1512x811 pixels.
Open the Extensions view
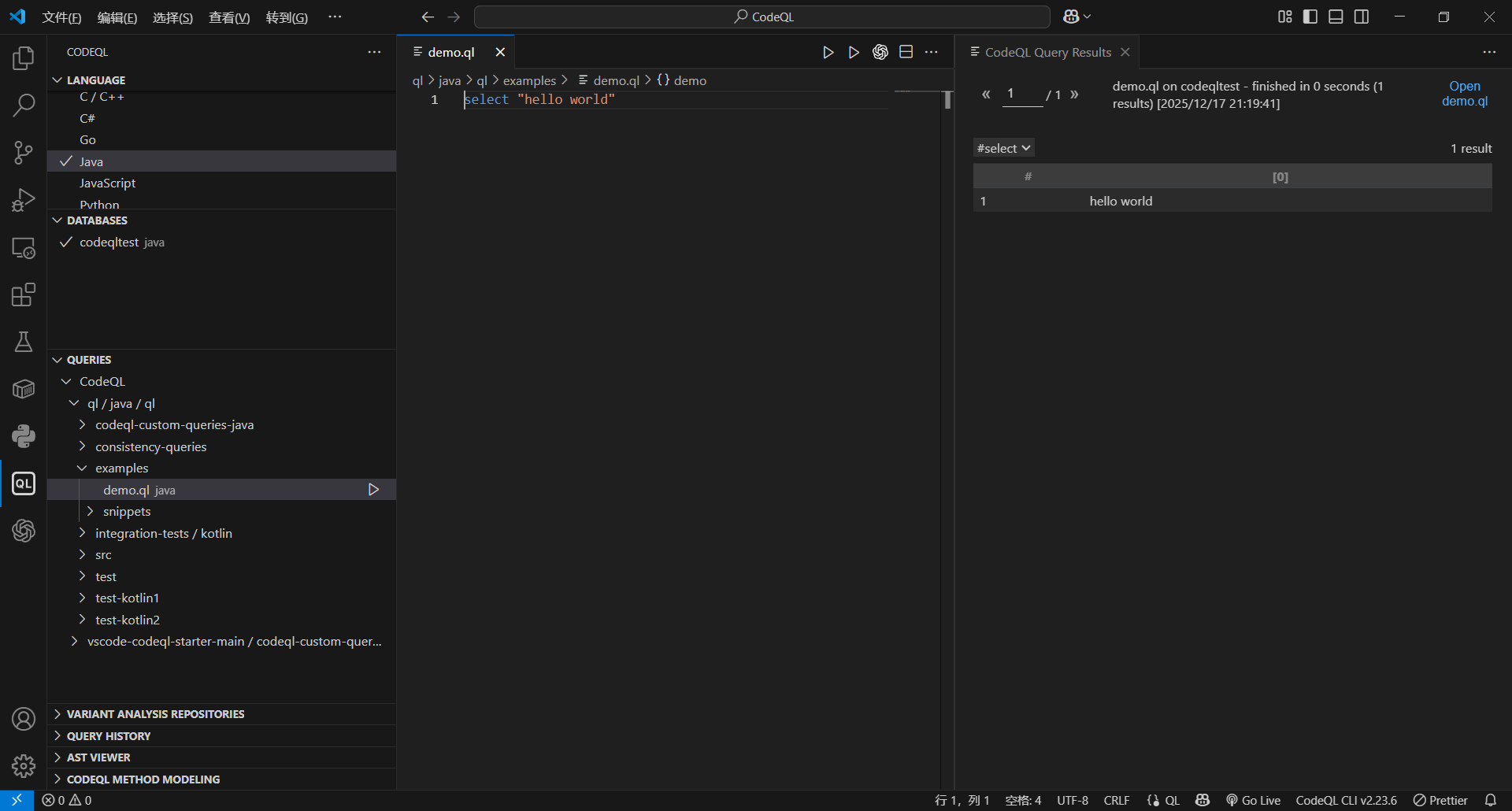point(24,295)
